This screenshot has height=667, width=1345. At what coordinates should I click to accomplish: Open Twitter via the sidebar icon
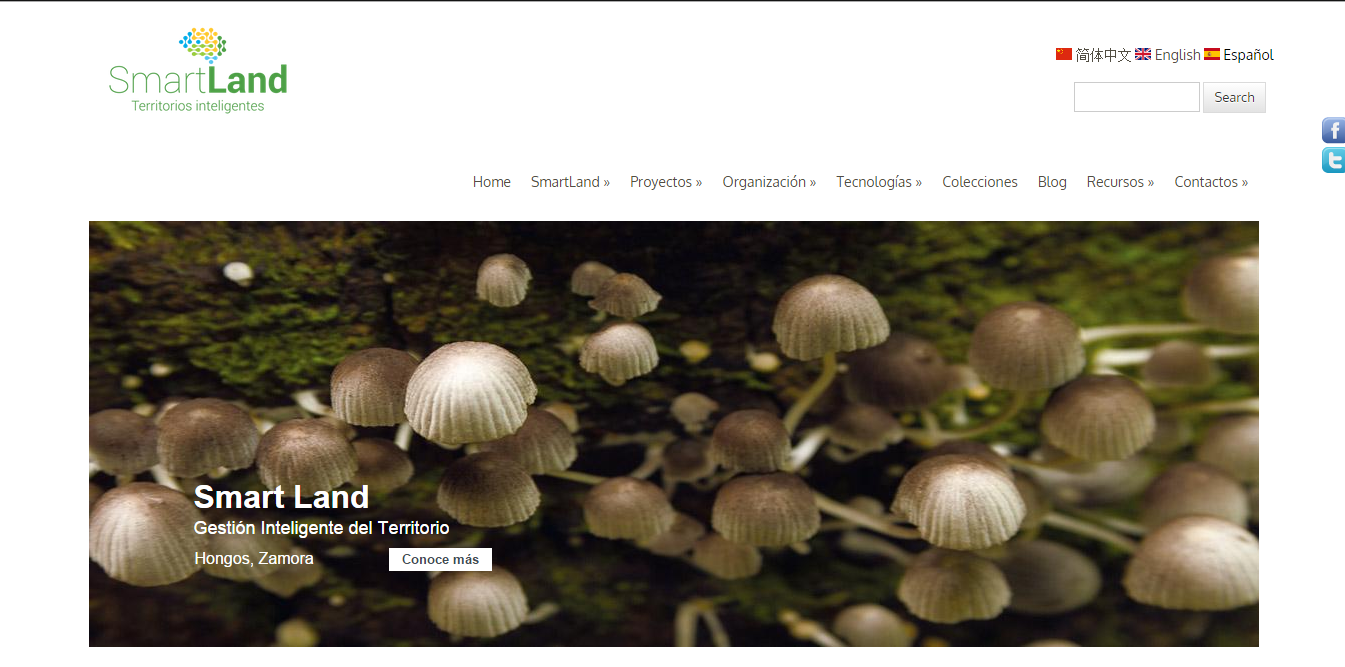coord(1332,160)
